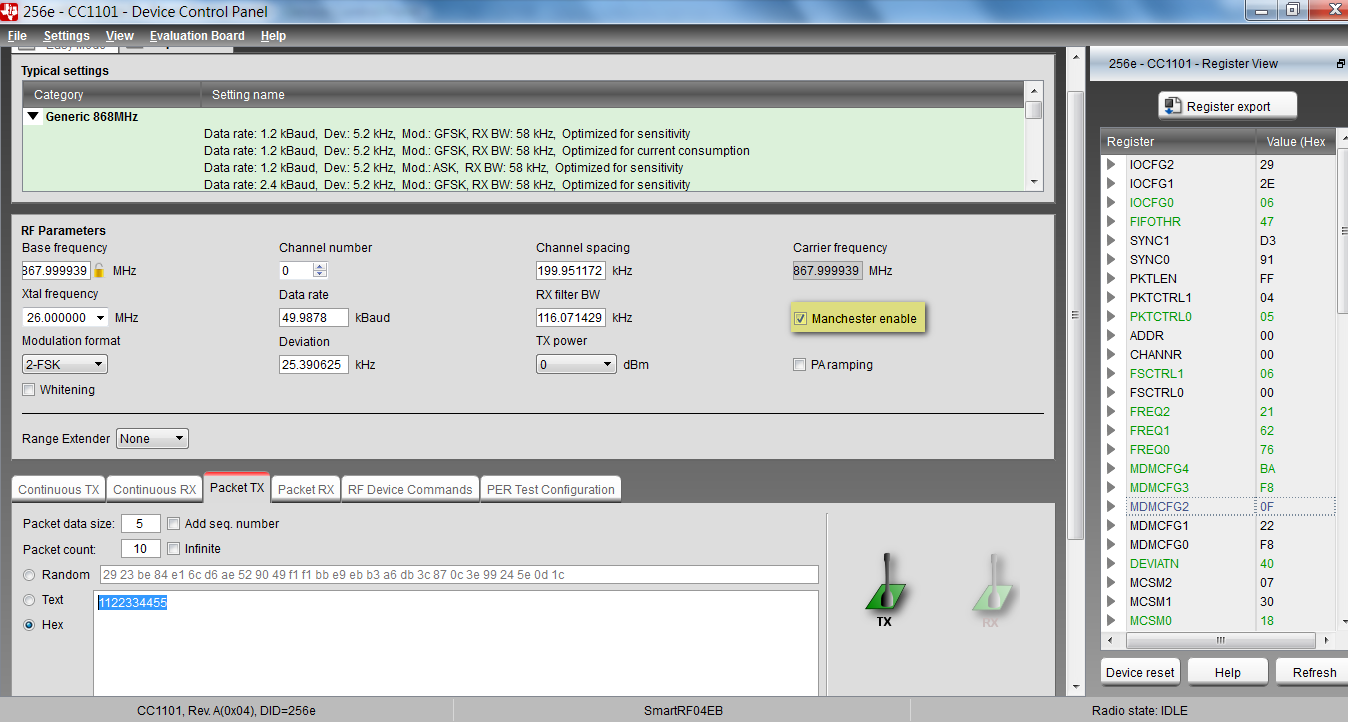Expand the IOCFG2 register row

click(1111, 165)
